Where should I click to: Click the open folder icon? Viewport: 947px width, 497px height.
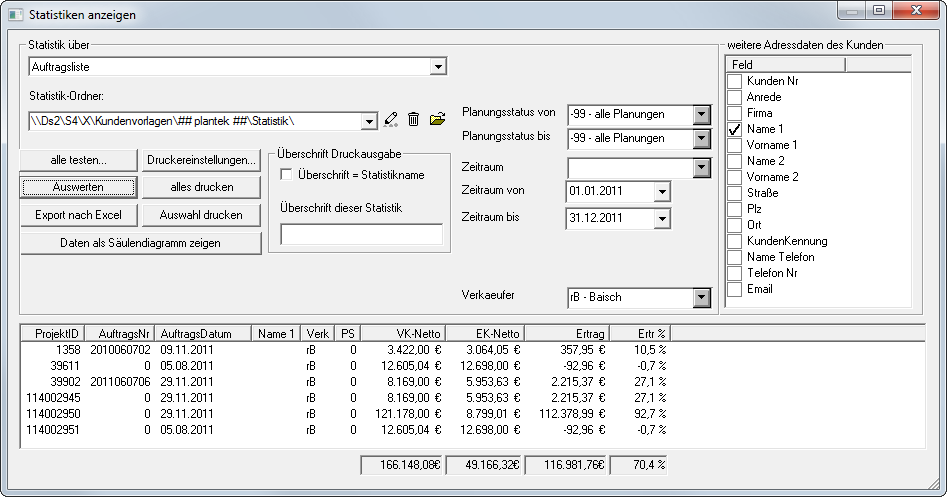coord(436,120)
